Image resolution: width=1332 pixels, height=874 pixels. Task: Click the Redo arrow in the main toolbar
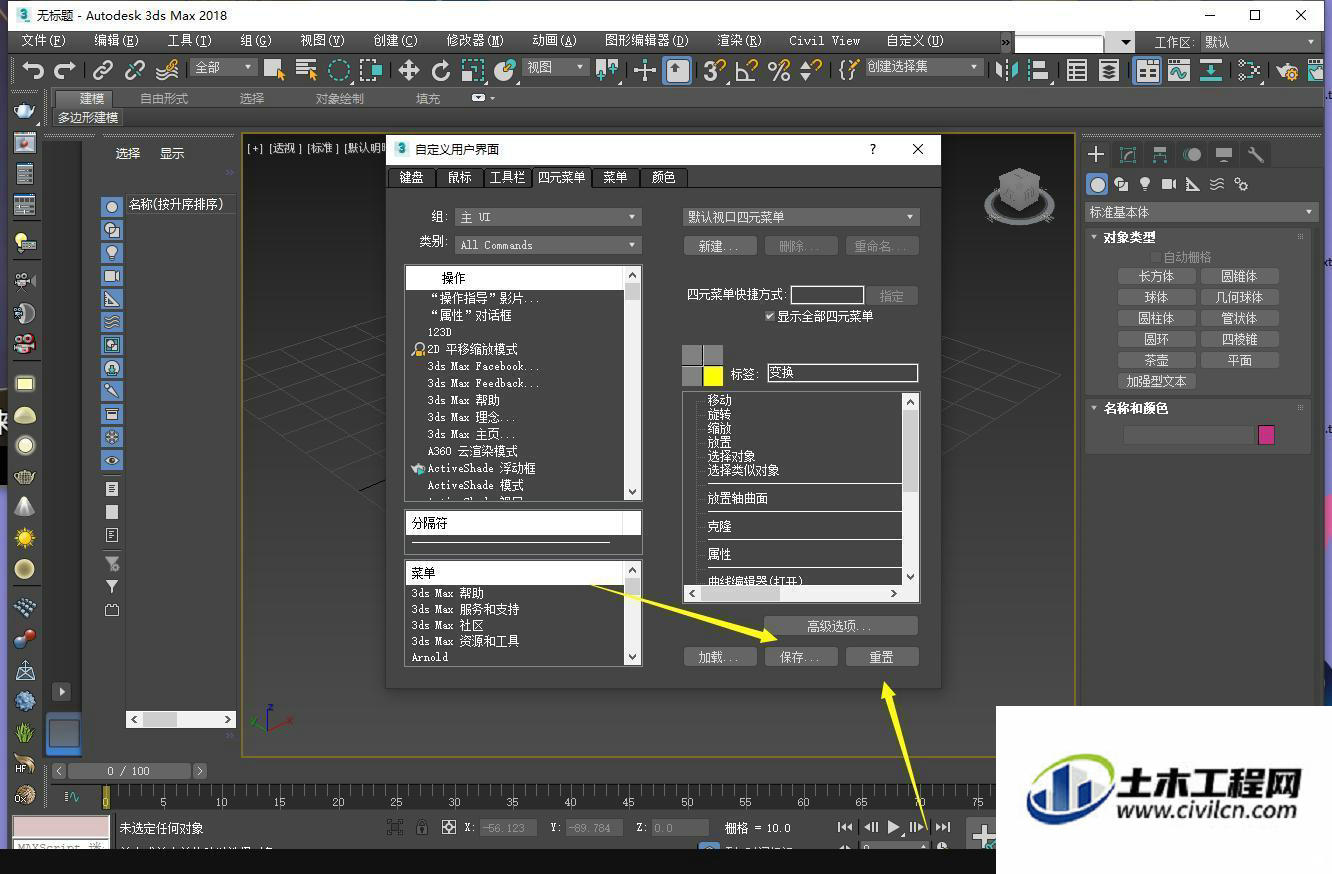(65, 70)
